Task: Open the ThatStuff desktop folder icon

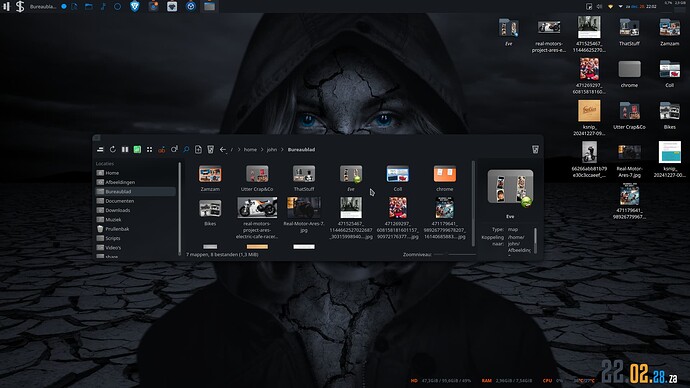Action: point(629,33)
